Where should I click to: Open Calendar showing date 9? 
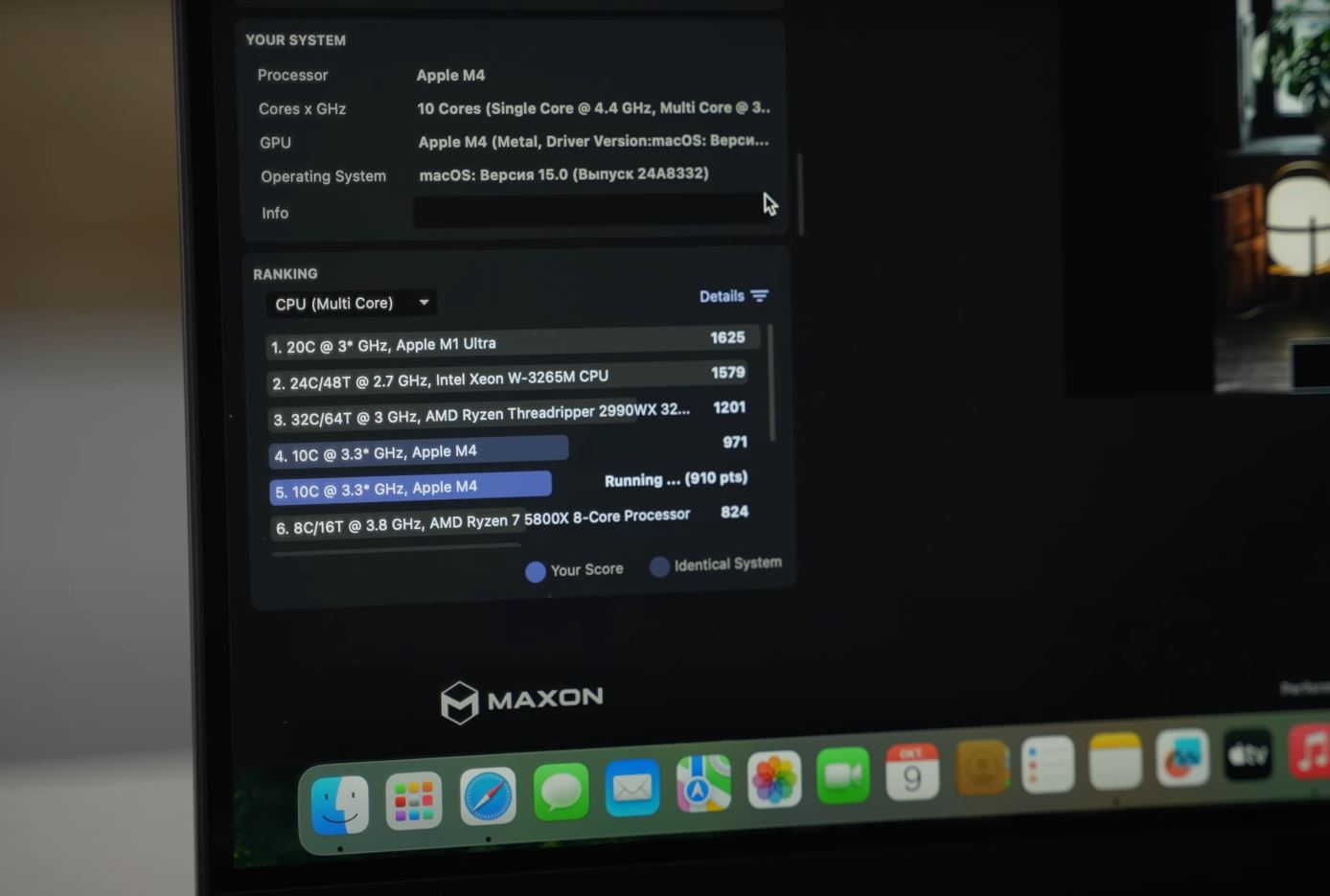pyautogui.click(x=912, y=771)
